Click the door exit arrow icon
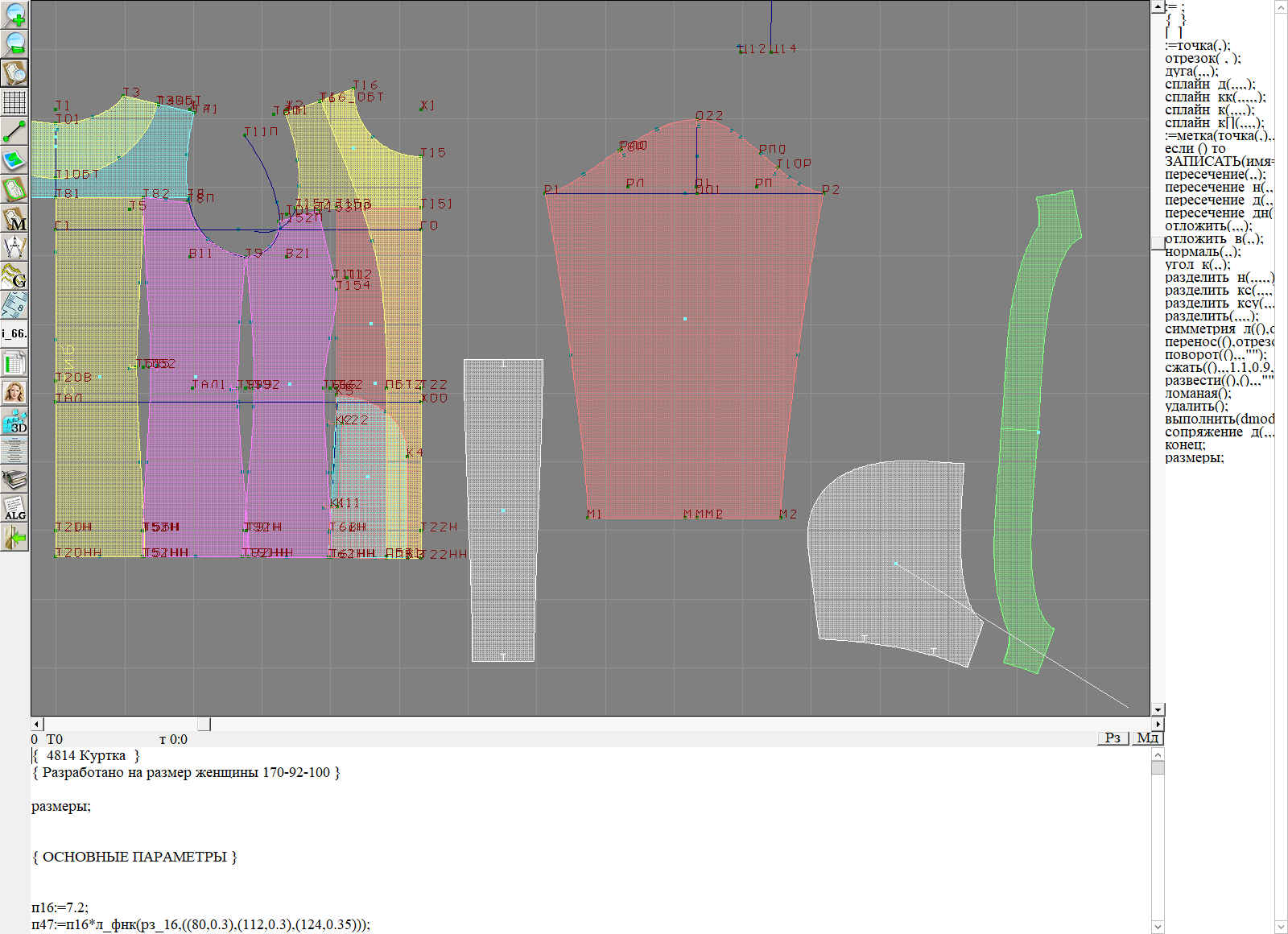This screenshot has height=934, width=1288. pos(14,537)
